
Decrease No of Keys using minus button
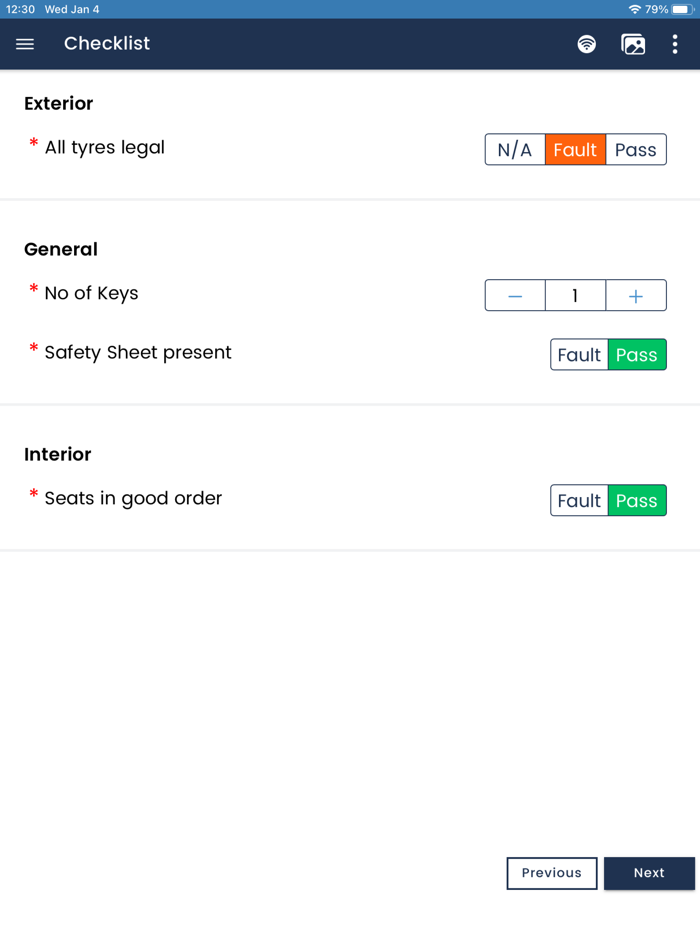(x=515, y=295)
